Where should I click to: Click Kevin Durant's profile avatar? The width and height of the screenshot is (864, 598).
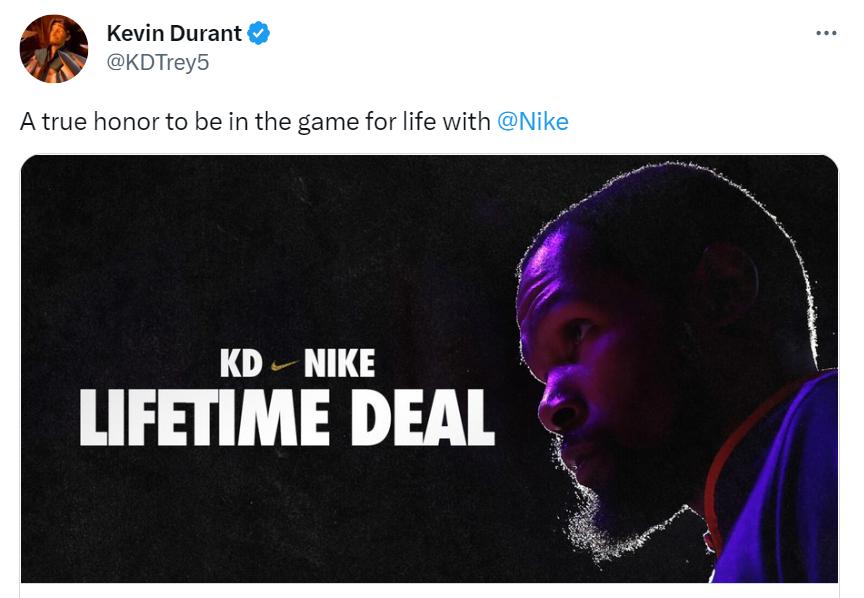pyautogui.click(x=54, y=48)
